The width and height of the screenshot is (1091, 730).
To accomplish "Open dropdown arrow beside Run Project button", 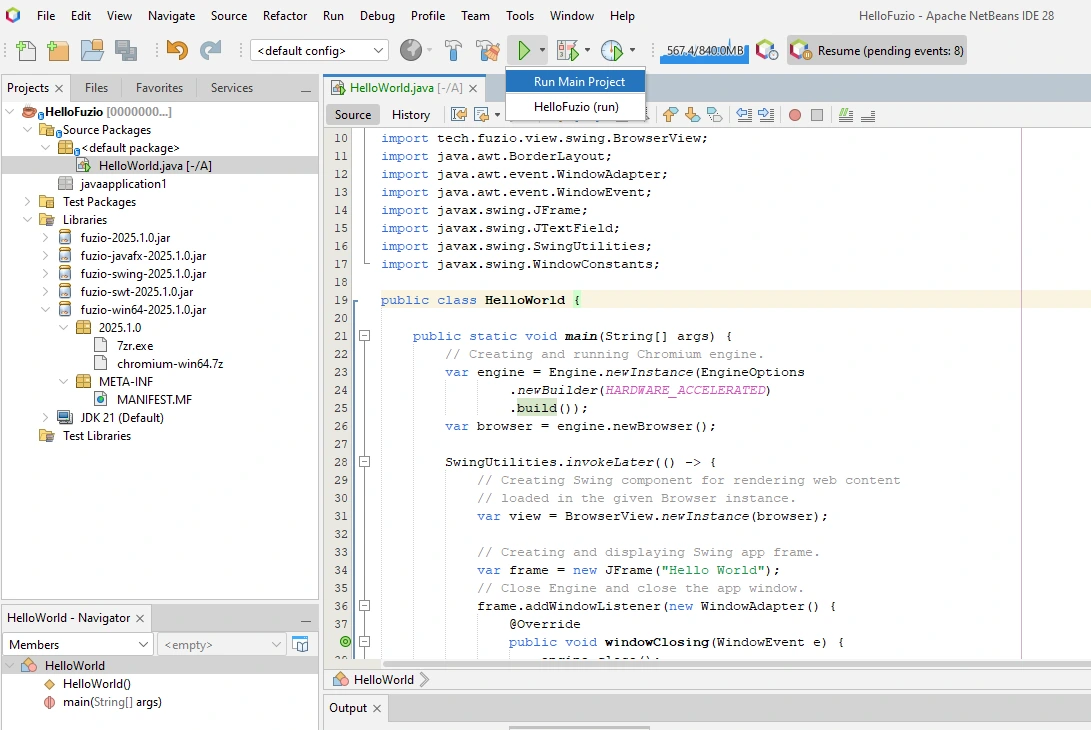I will click(x=542, y=50).
